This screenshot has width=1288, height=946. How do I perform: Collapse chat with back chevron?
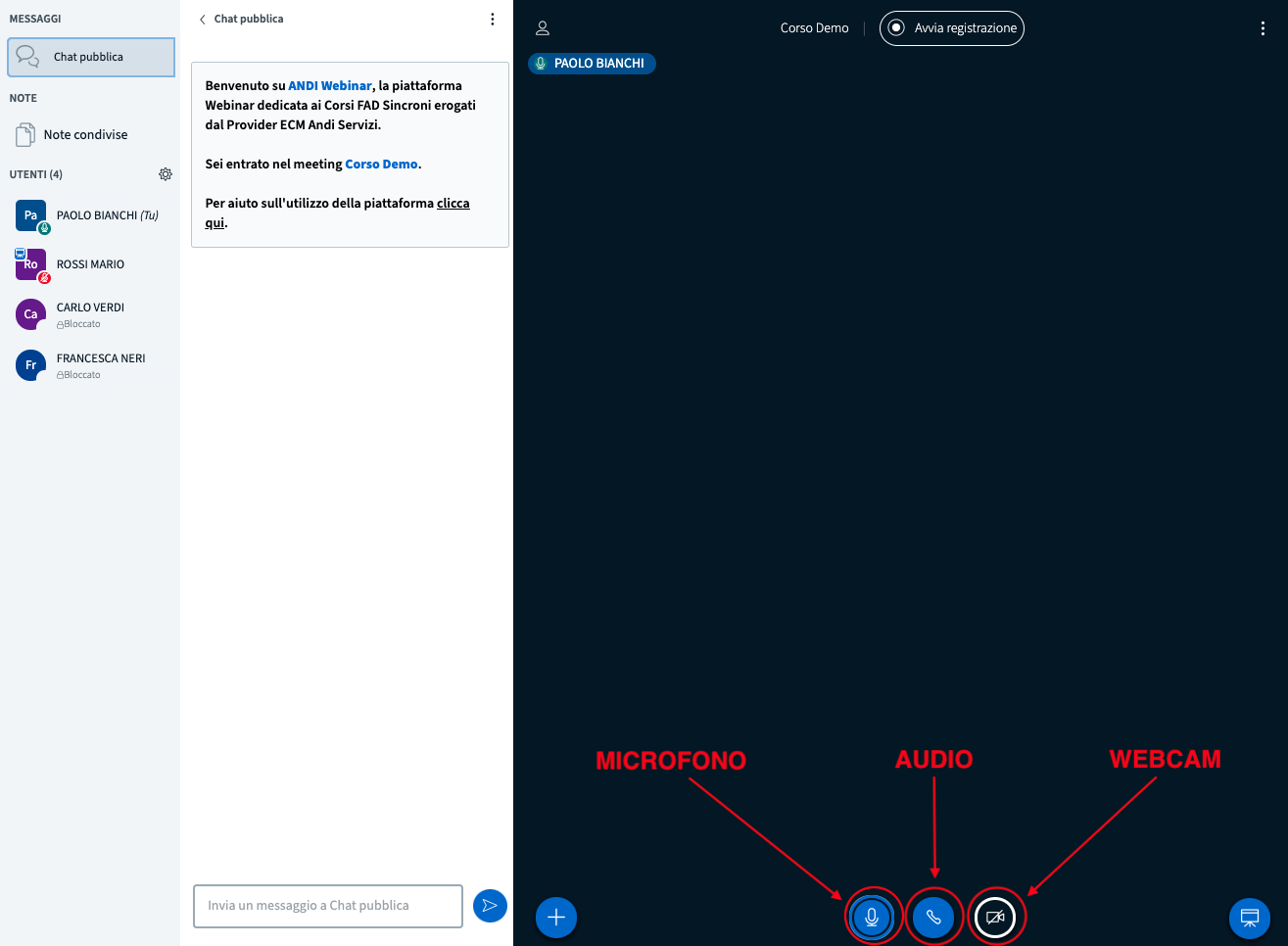click(203, 20)
